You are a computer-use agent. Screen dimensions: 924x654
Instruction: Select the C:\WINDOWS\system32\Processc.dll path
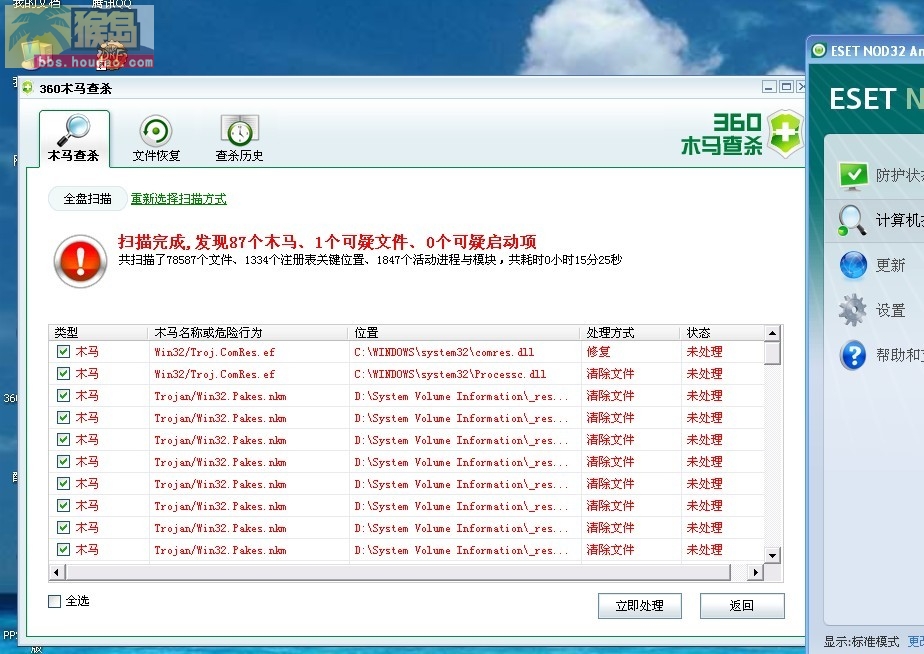coord(450,374)
